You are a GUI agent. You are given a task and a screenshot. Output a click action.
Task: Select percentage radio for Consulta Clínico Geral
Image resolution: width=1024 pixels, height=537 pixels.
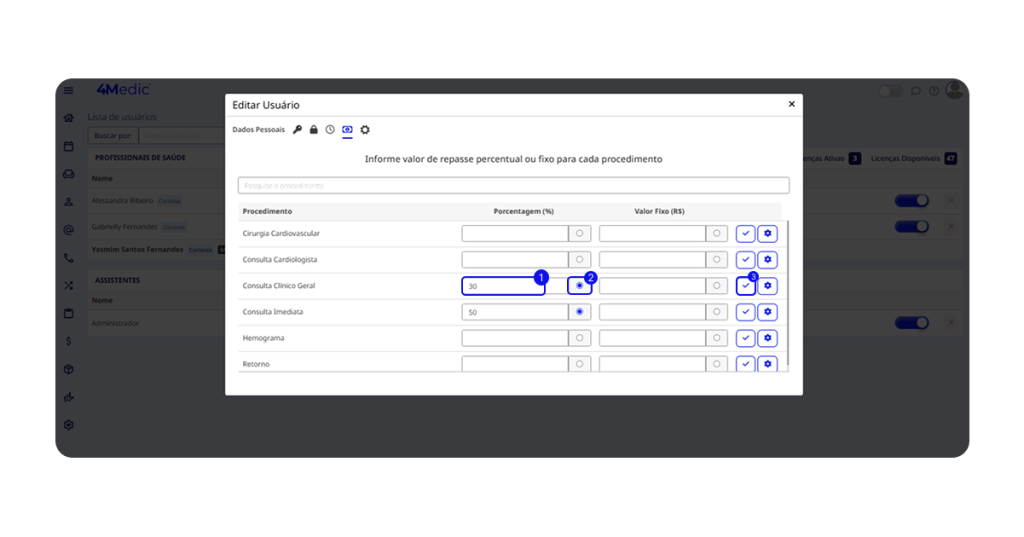(x=579, y=286)
